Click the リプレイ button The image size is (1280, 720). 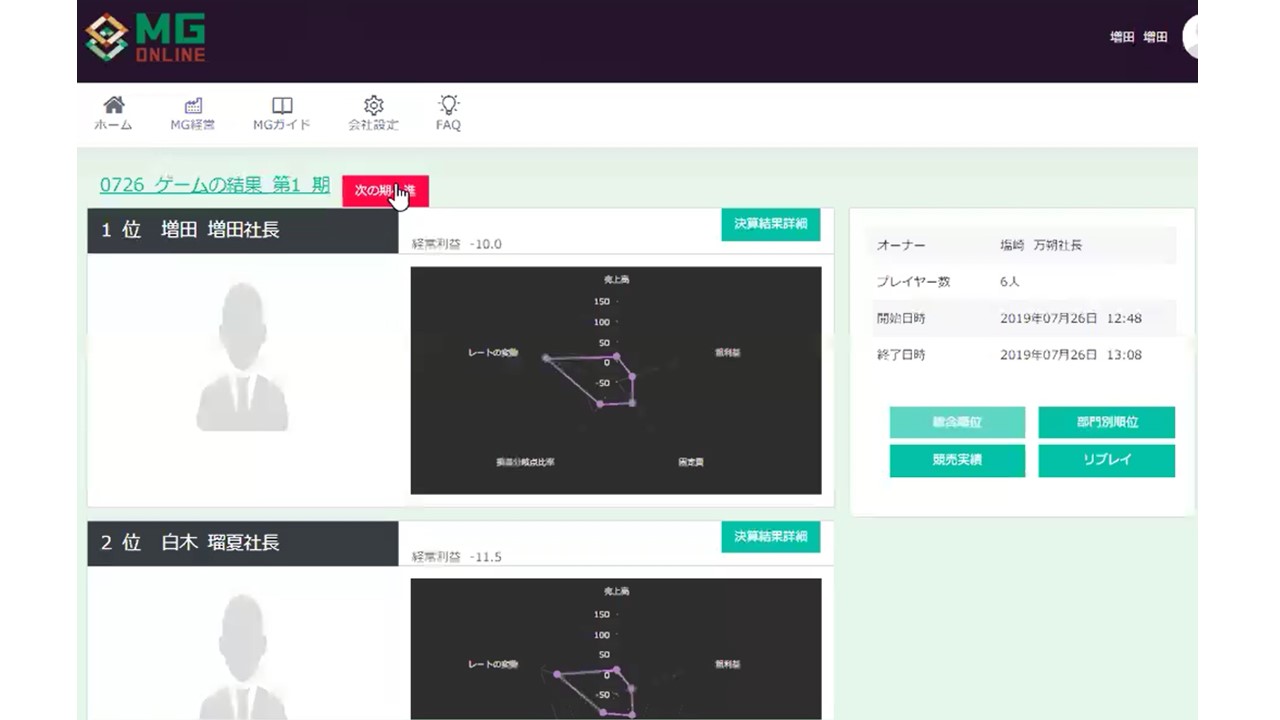coord(1106,460)
